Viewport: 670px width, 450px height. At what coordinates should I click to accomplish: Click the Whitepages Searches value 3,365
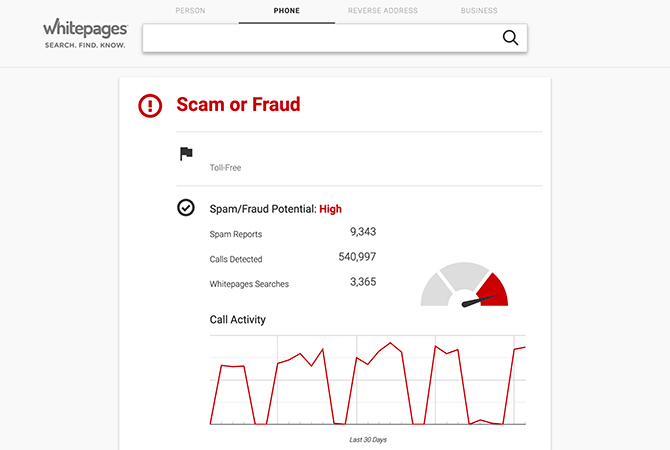[x=363, y=282]
